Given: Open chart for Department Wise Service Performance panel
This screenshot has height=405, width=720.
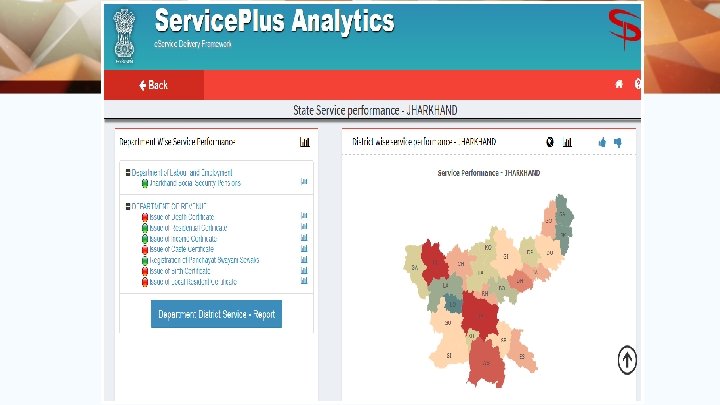Looking at the screenshot, I should [304, 142].
